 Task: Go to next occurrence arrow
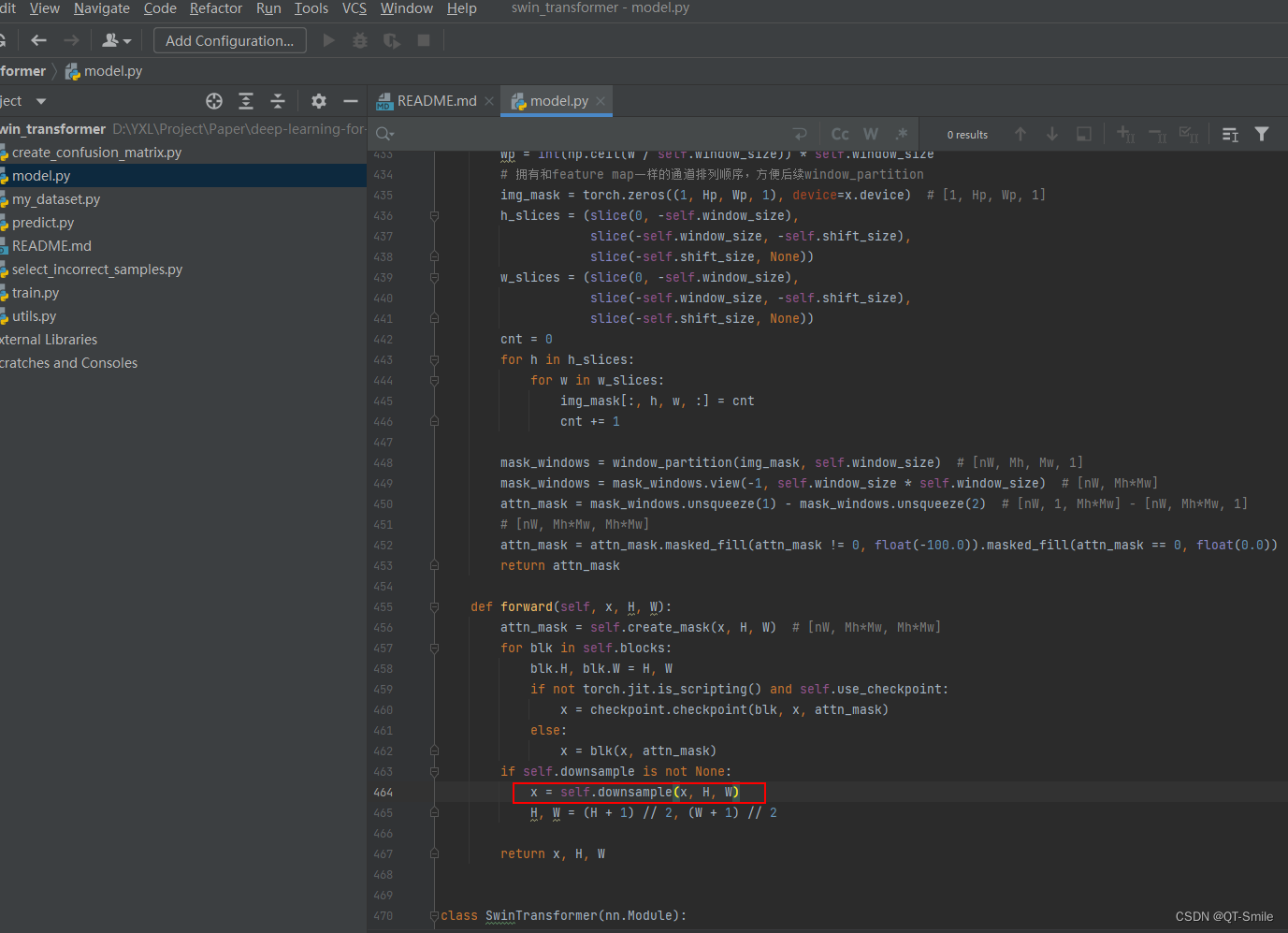1052,134
